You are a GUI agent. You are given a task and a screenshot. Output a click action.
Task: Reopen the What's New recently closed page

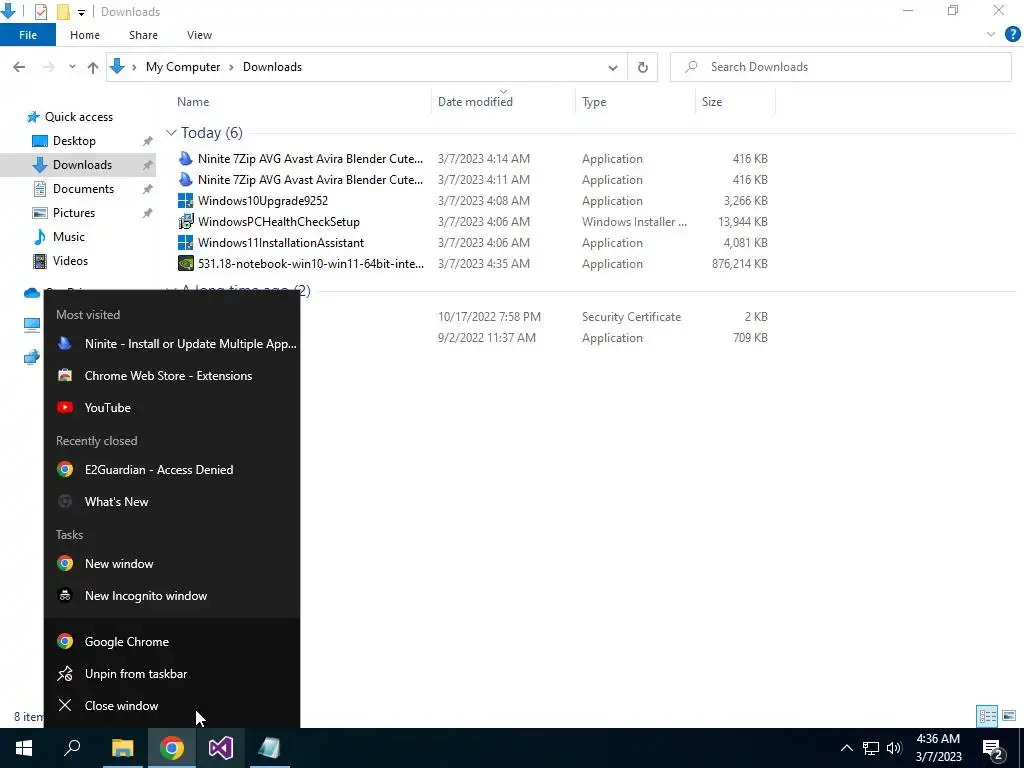pyautogui.click(x=172, y=502)
